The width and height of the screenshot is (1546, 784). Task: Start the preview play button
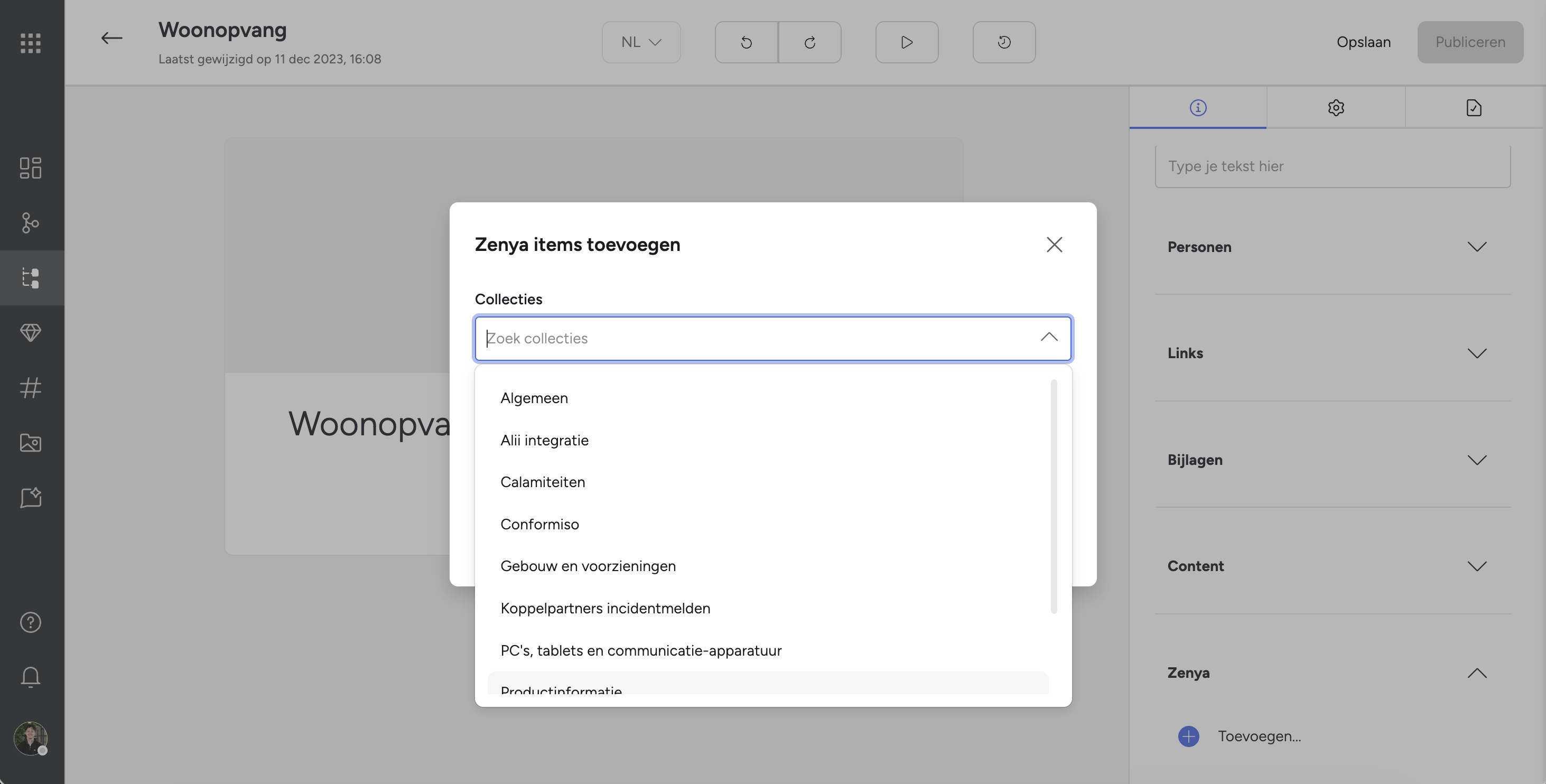coord(907,43)
